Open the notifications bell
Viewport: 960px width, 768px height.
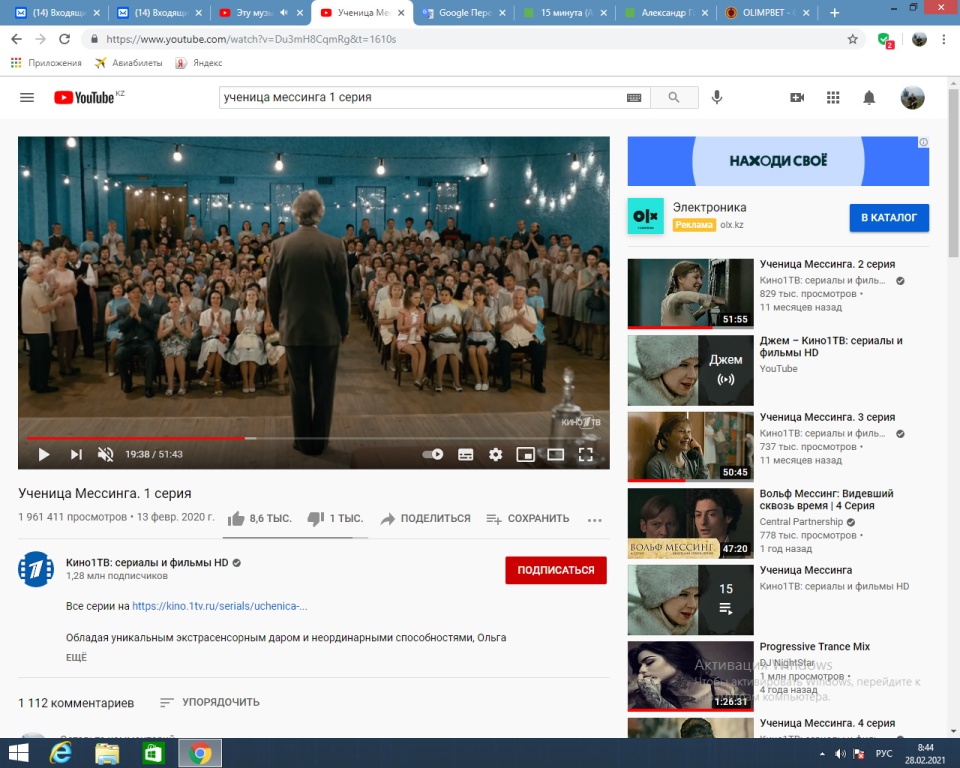point(869,97)
